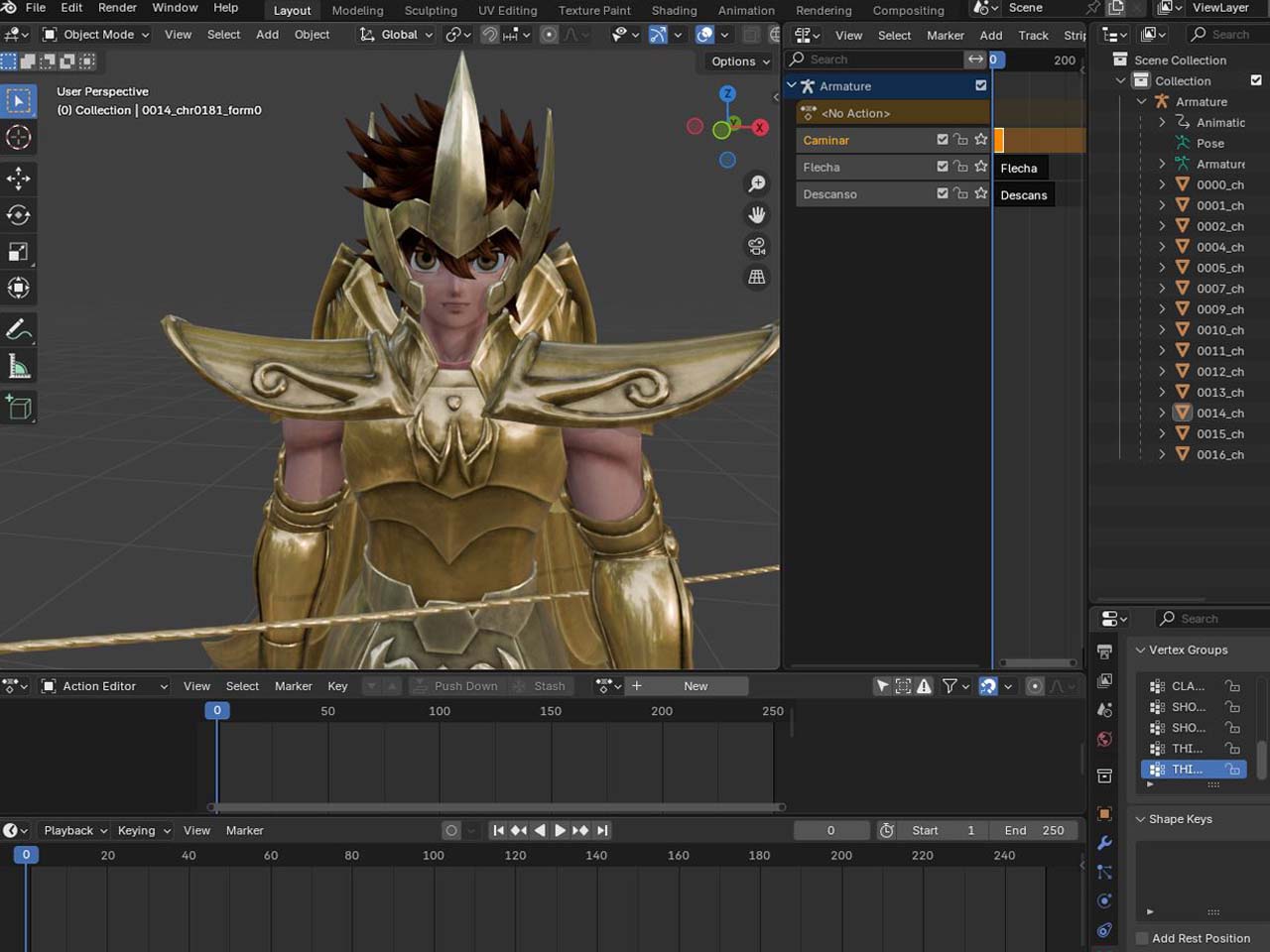Screen dimensions: 1270x952
Task: Jump to timeline end frame
Action: click(x=601, y=830)
